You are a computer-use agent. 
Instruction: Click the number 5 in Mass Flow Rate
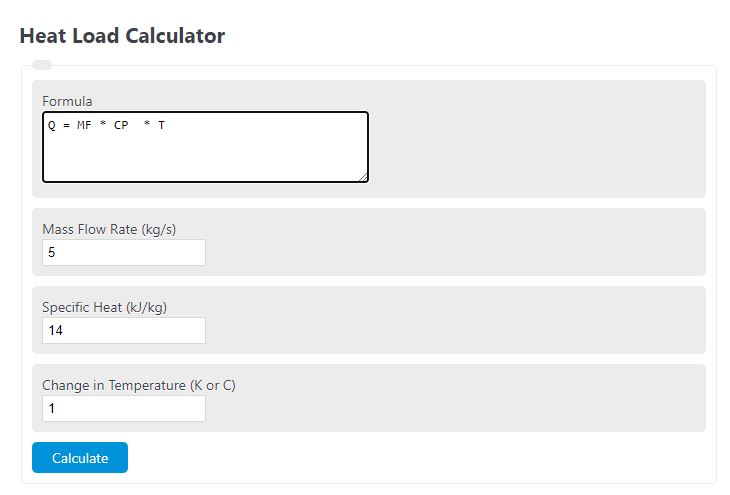tap(52, 253)
